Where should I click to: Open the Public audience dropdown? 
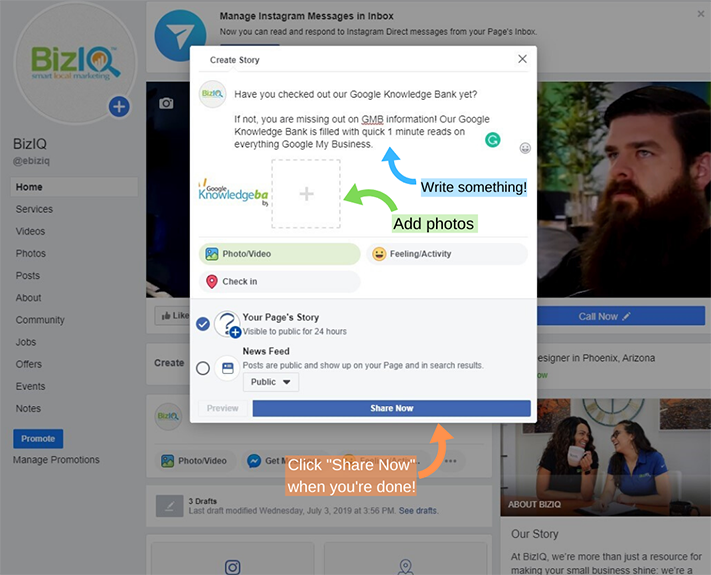271,382
